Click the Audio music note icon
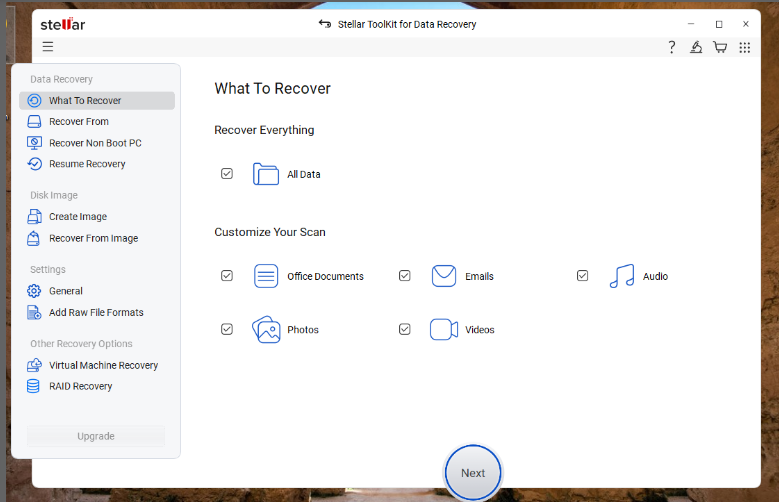Image resolution: width=779 pixels, height=502 pixels. coord(622,276)
